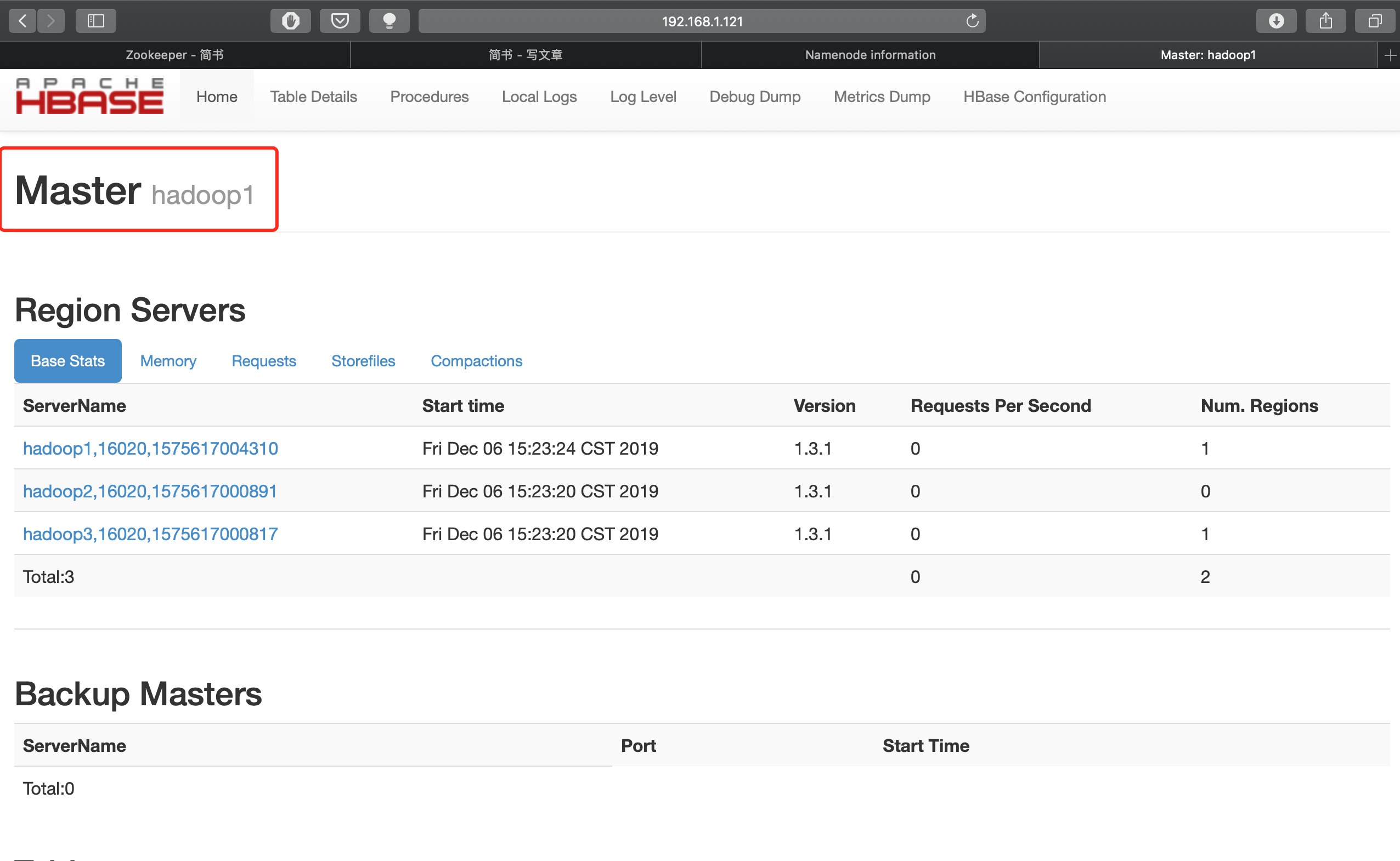Open the Compactions stats tab
Image resolution: width=1400 pixels, height=861 pixels.
476,361
